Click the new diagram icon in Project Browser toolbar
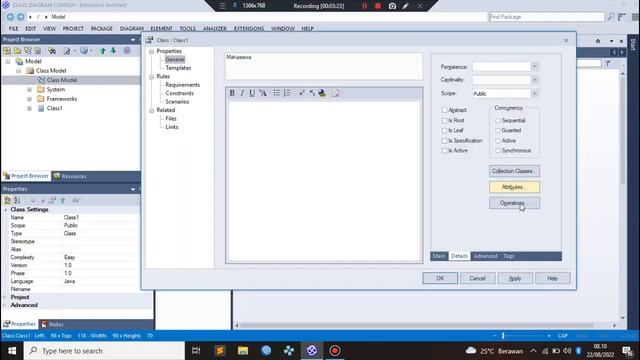The image size is (640, 360). pyautogui.click(x=27, y=51)
